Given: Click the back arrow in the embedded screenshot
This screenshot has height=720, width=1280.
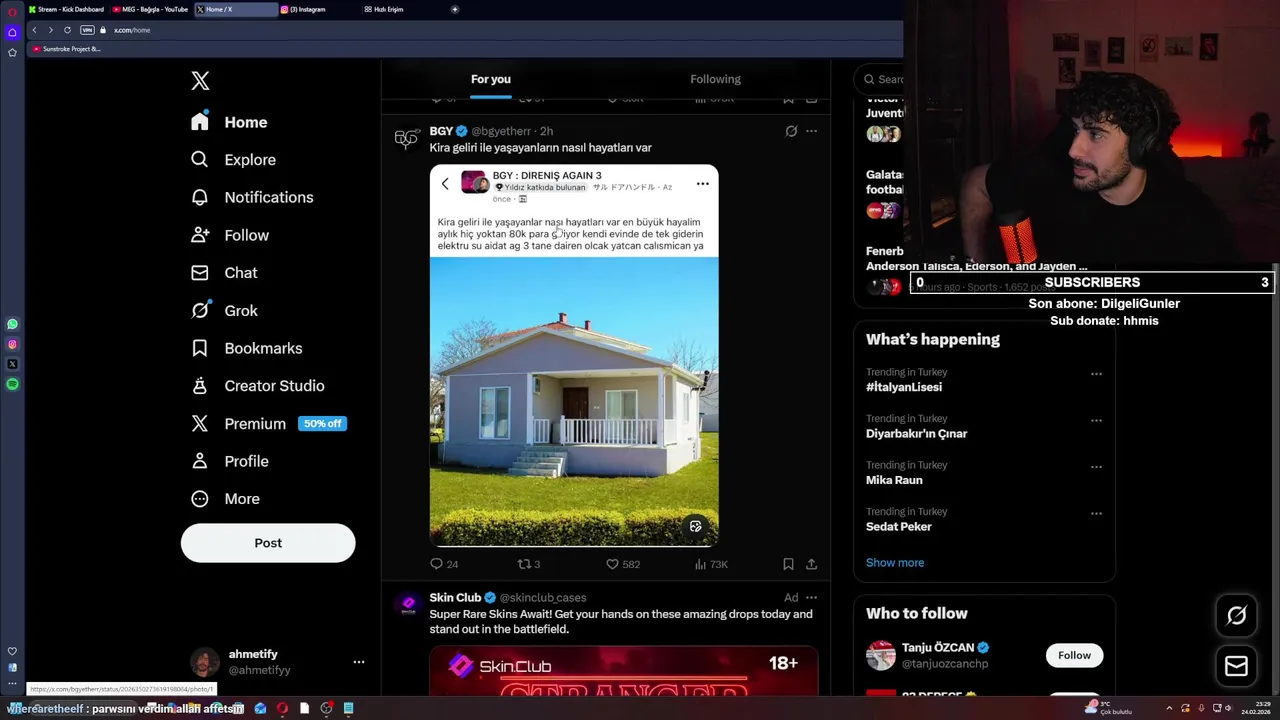Looking at the screenshot, I should pos(445,184).
